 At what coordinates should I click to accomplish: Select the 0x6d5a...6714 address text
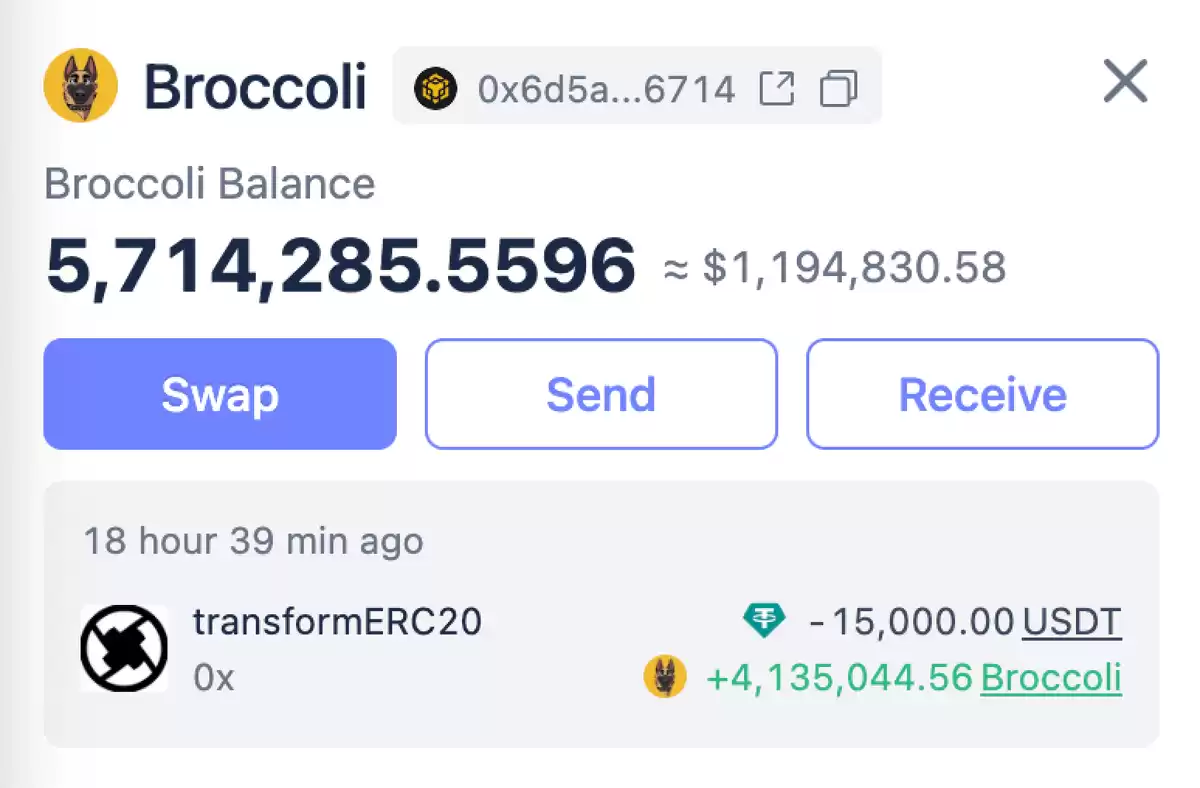coord(607,90)
